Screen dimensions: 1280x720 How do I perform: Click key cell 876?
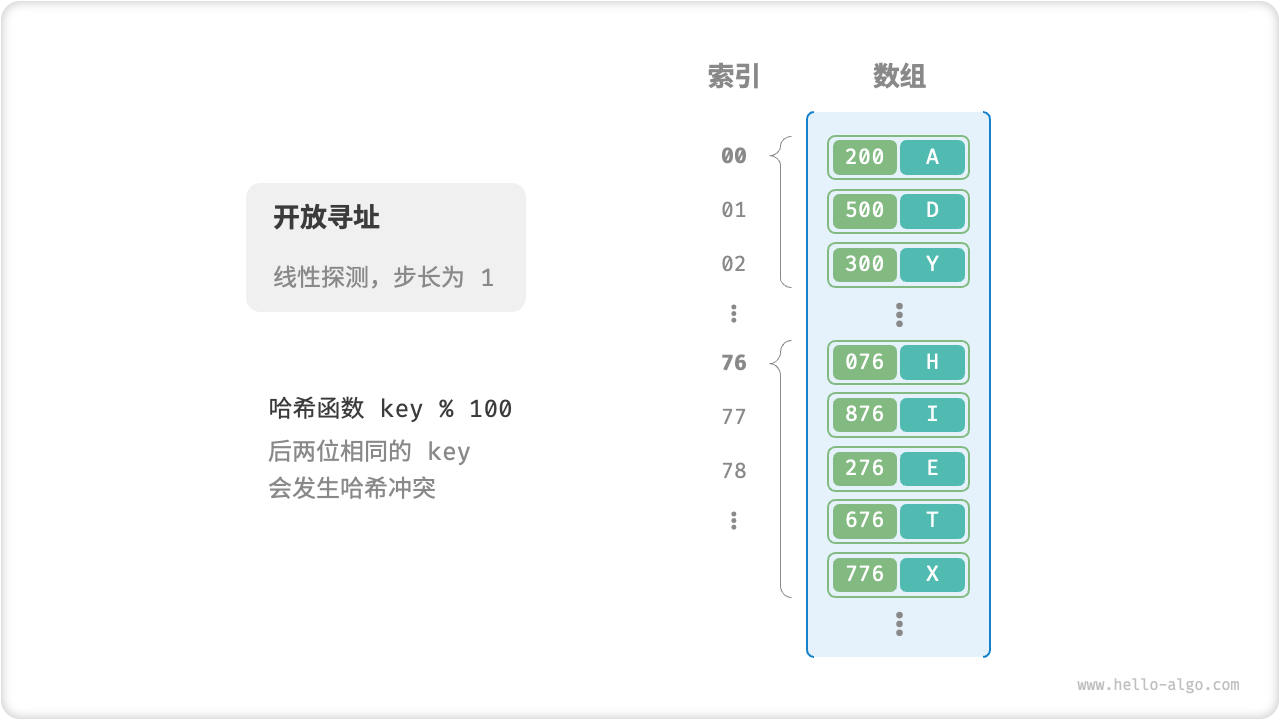865,414
